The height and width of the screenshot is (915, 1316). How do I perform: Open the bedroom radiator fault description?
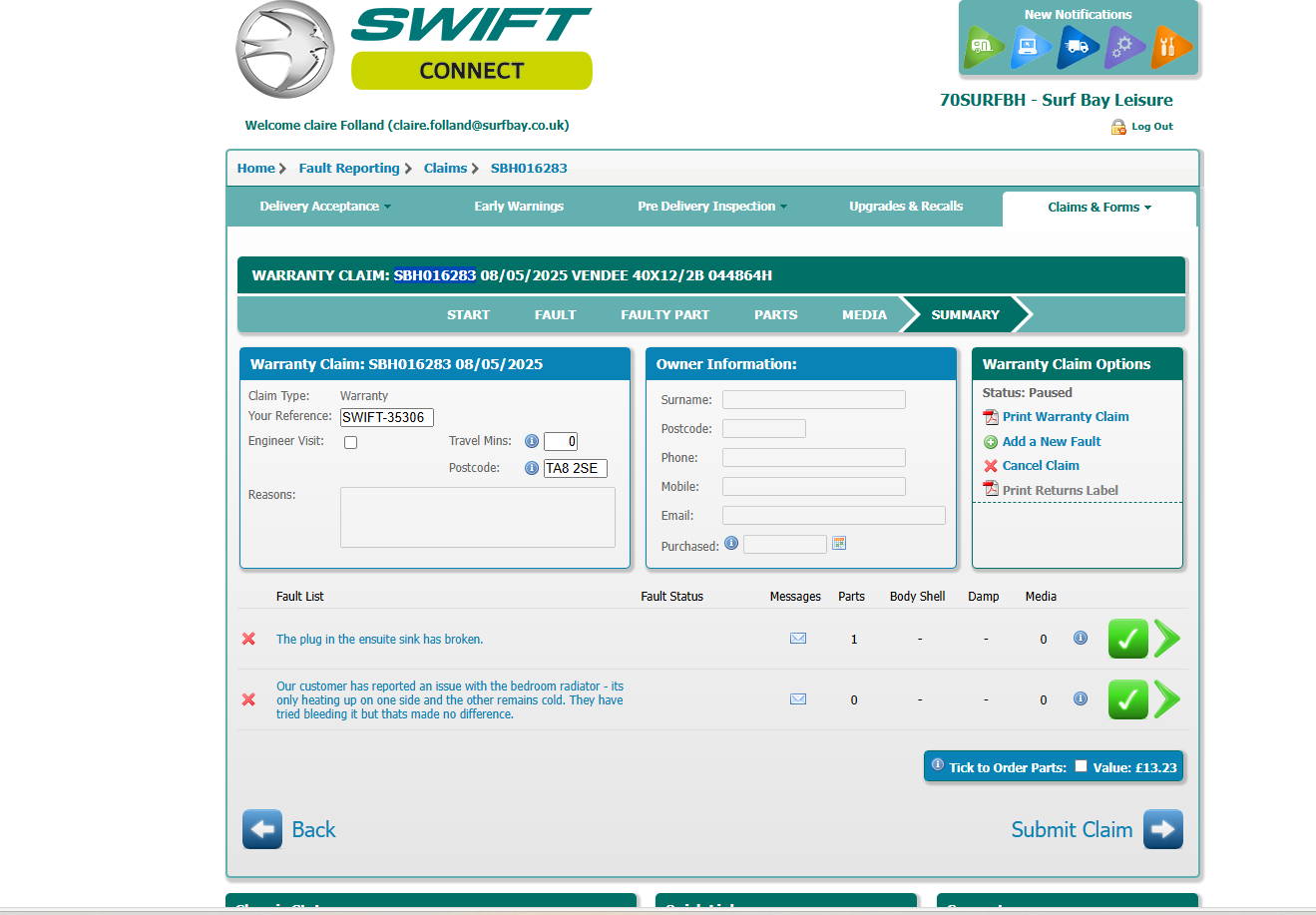450,700
